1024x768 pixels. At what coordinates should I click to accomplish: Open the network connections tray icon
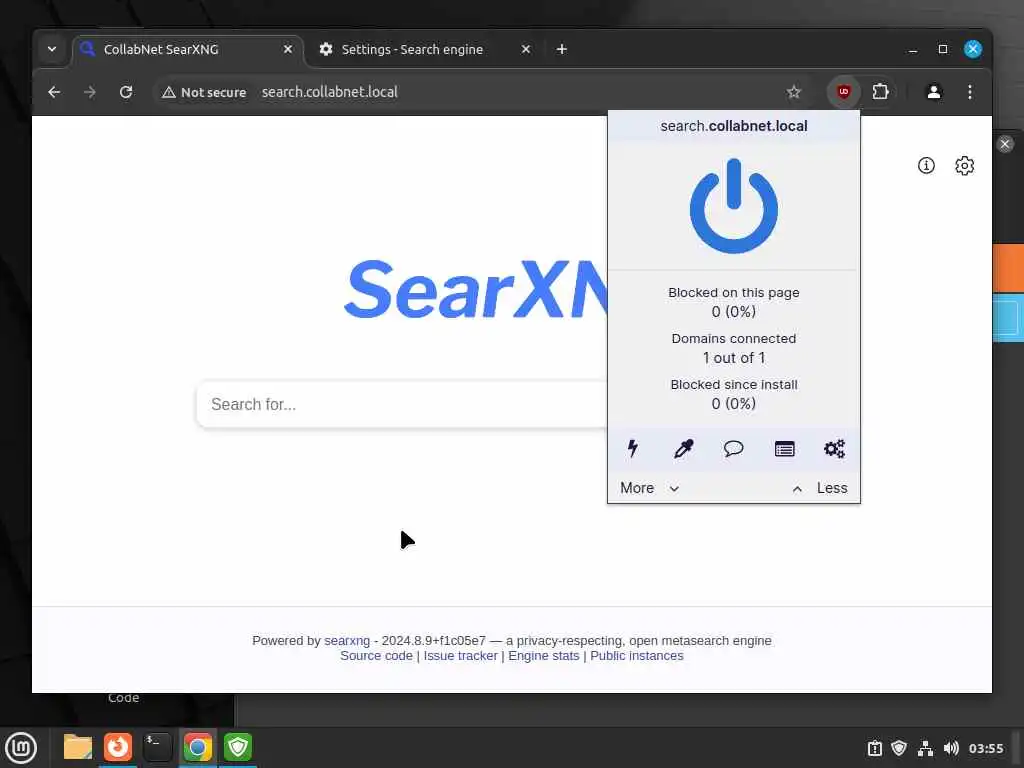(925, 748)
